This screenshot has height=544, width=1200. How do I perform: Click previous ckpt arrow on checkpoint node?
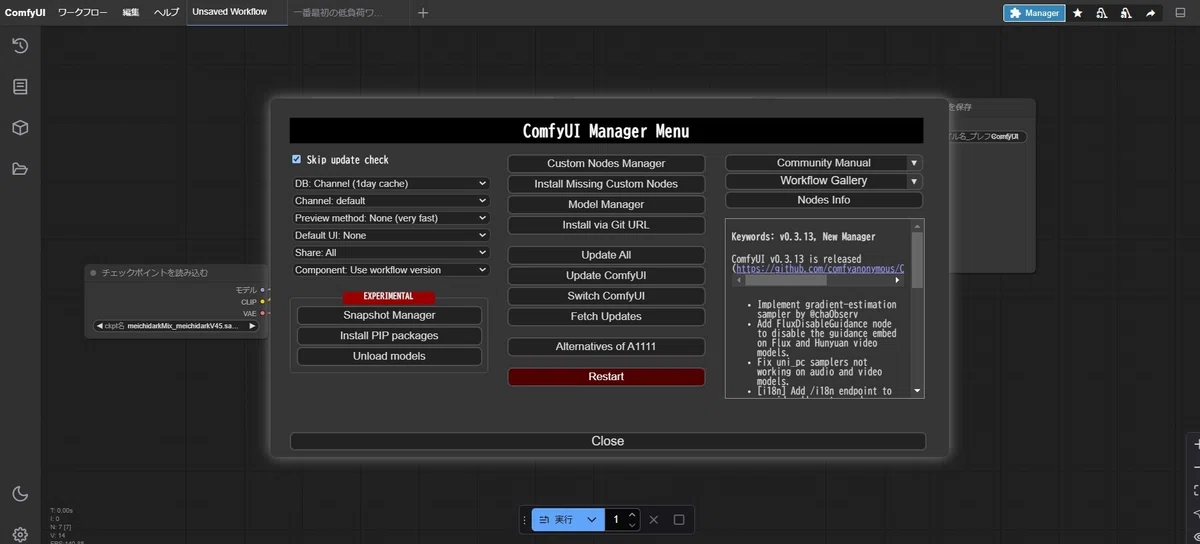pyautogui.click(x=100, y=326)
